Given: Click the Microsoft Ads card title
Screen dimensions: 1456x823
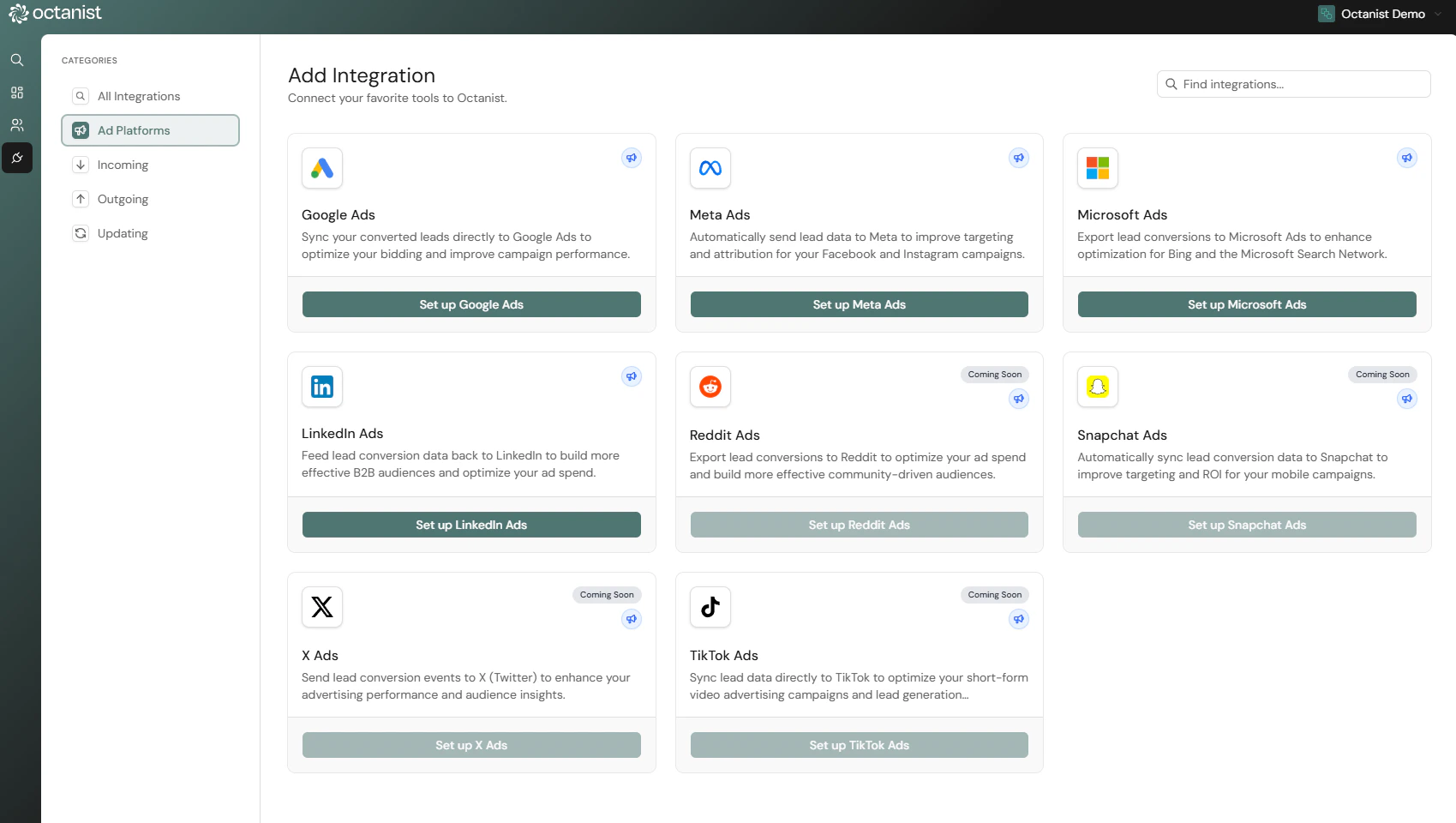Looking at the screenshot, I should [x=1122, y=215].
